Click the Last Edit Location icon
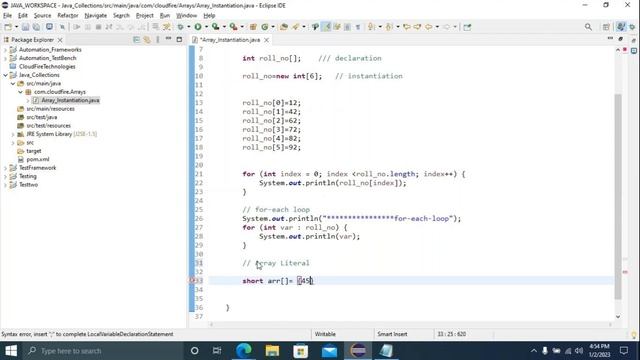The width and height of the screenshot is (640, 360). pyautogui.click(x=407, y=27)
